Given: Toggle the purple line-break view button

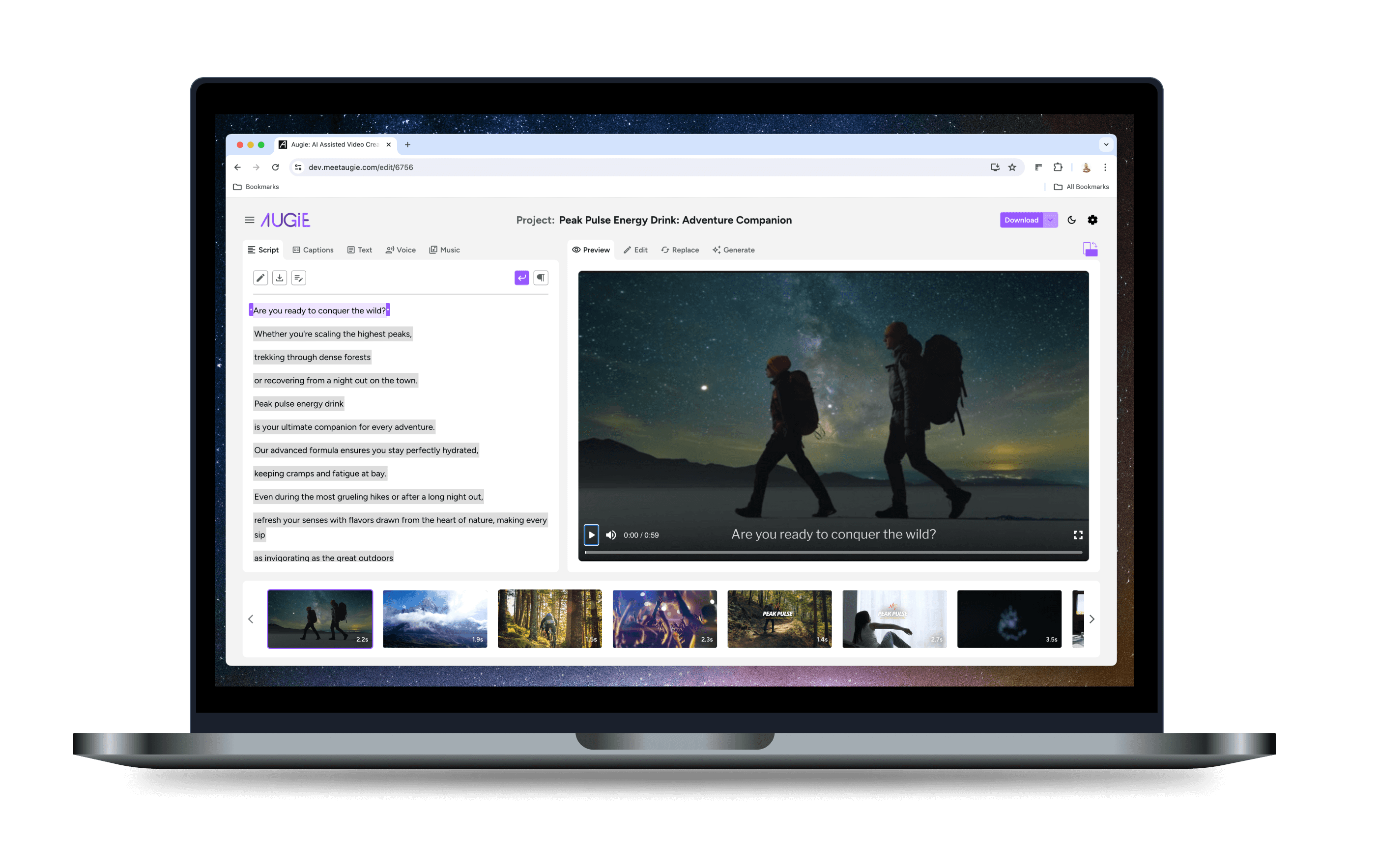Looking at the screenshot, I should coord(521,278).
